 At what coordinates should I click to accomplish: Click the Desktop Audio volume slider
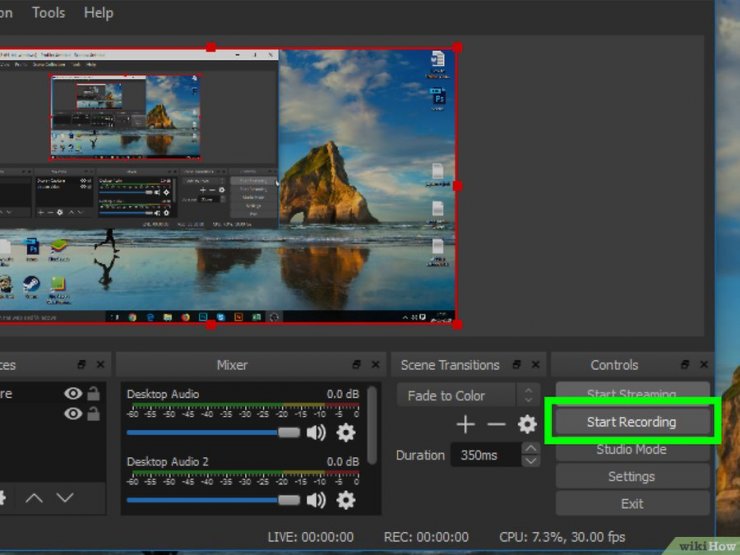coord(213,433)
